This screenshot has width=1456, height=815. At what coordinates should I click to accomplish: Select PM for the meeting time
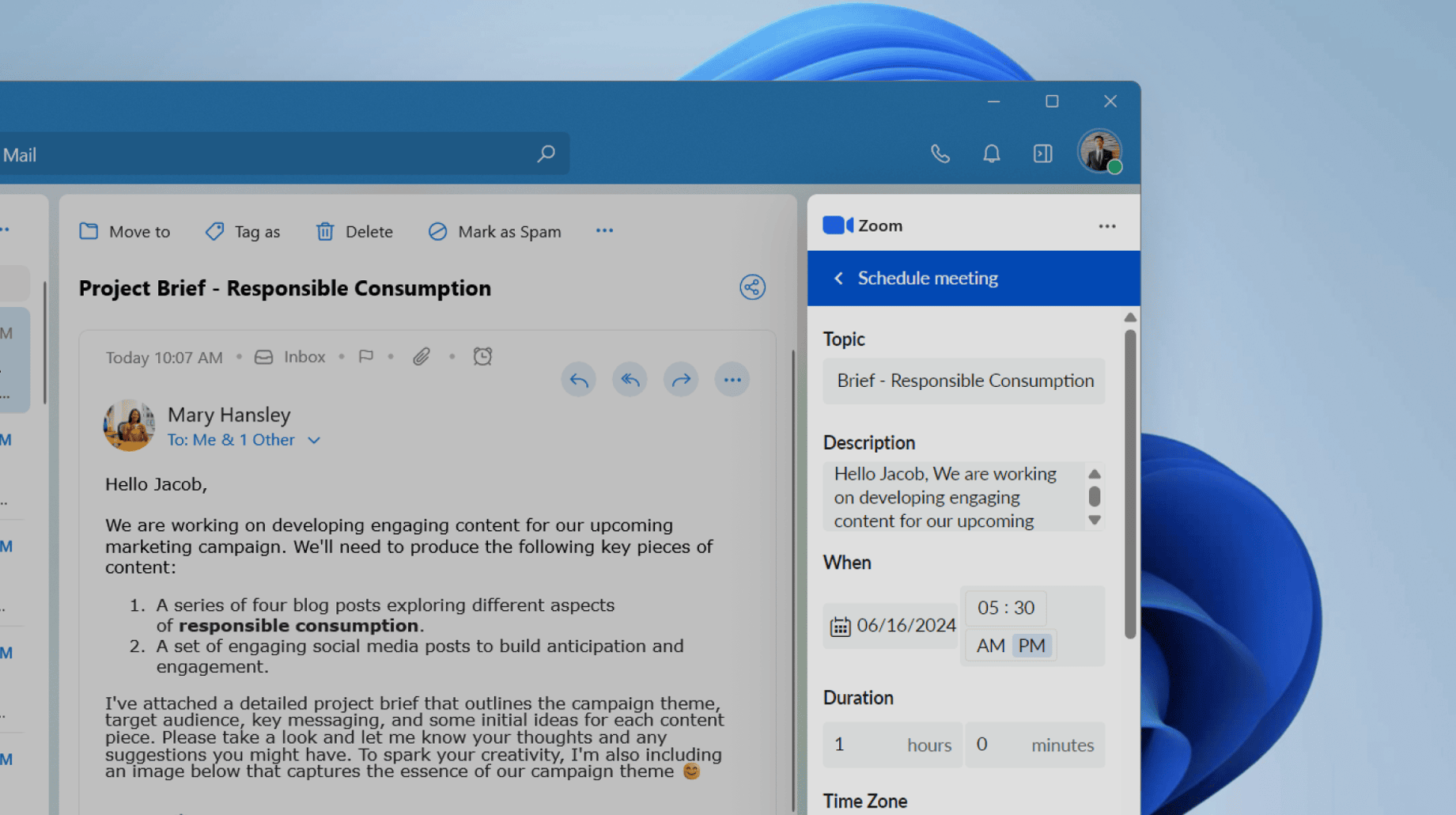click(x=1032, y=646)
